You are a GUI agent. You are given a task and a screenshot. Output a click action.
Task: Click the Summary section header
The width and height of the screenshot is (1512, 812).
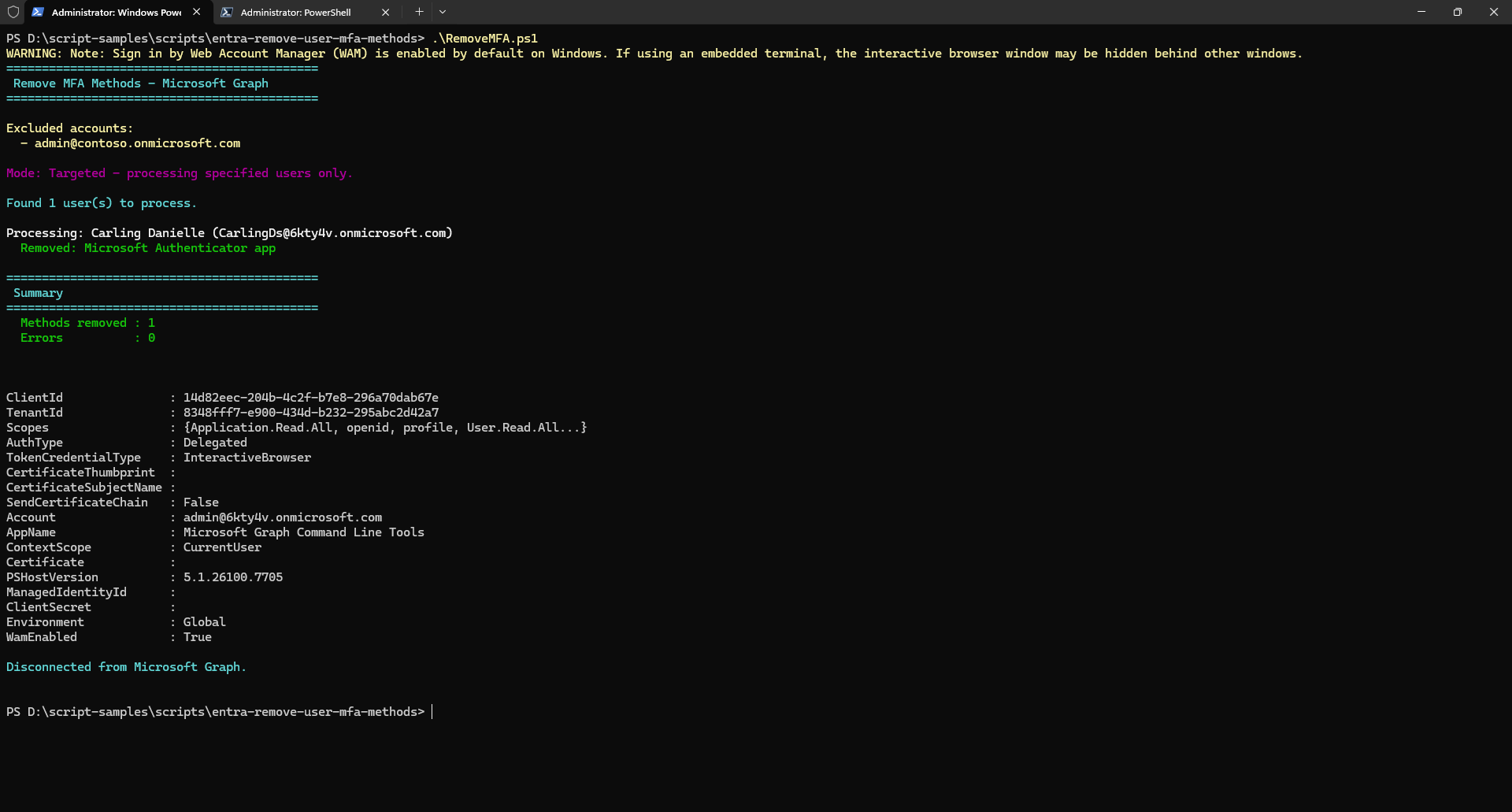37,292
